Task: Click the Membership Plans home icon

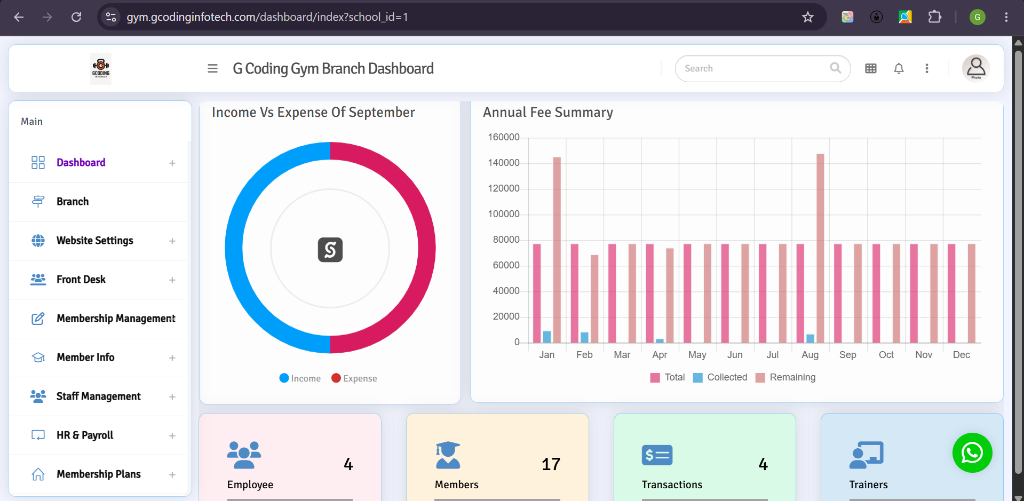Action: (x=39, y=474)
